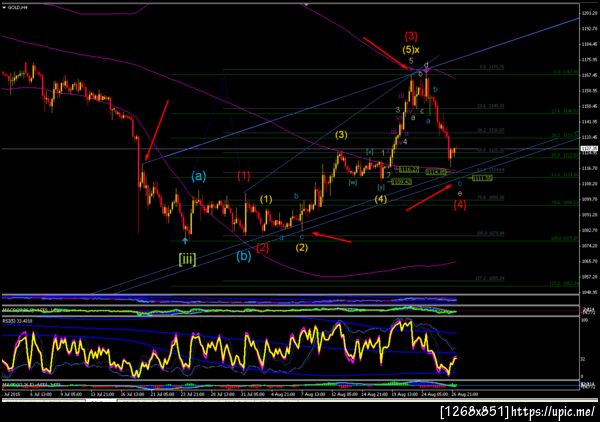Click the 24 Aug 05:00 time axis label

coord(434,394)
